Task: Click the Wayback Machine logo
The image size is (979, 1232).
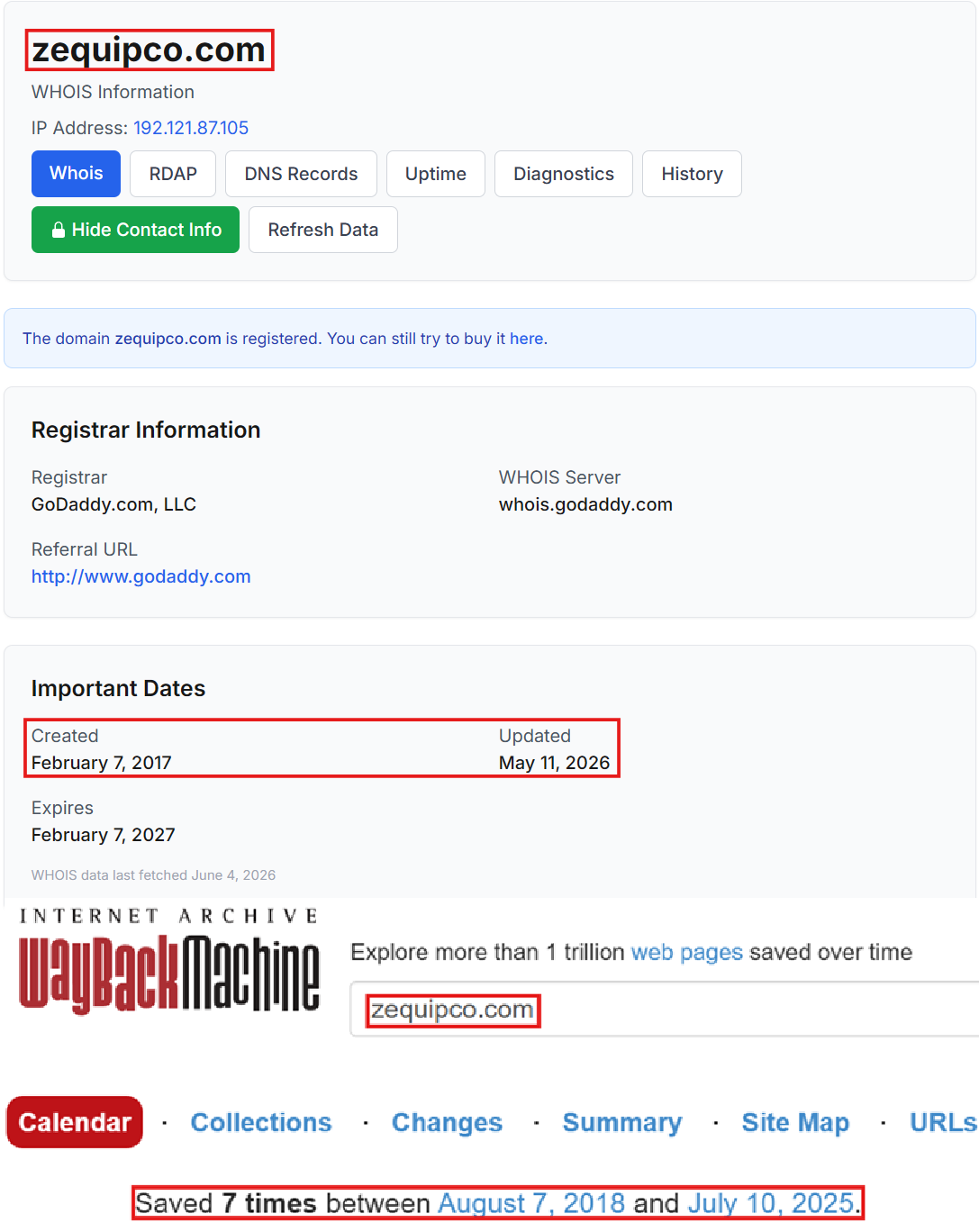Action: click(169, 973)
